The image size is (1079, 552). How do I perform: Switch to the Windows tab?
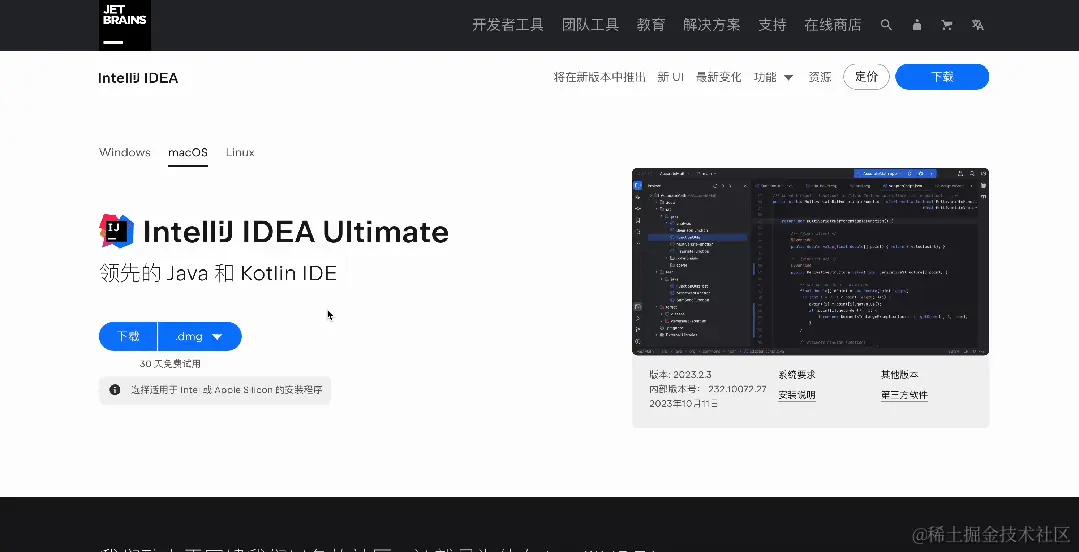point(125,152)
